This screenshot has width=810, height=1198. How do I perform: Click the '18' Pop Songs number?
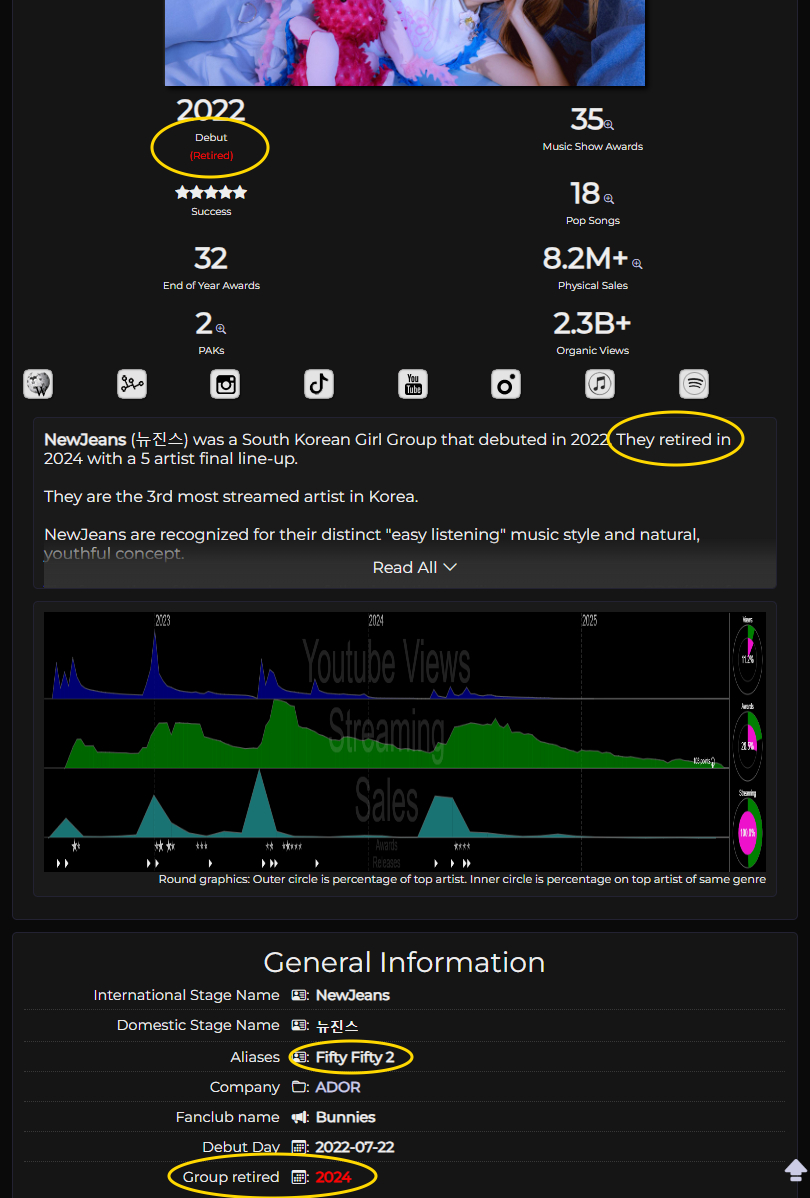click(x=585, y=193)
